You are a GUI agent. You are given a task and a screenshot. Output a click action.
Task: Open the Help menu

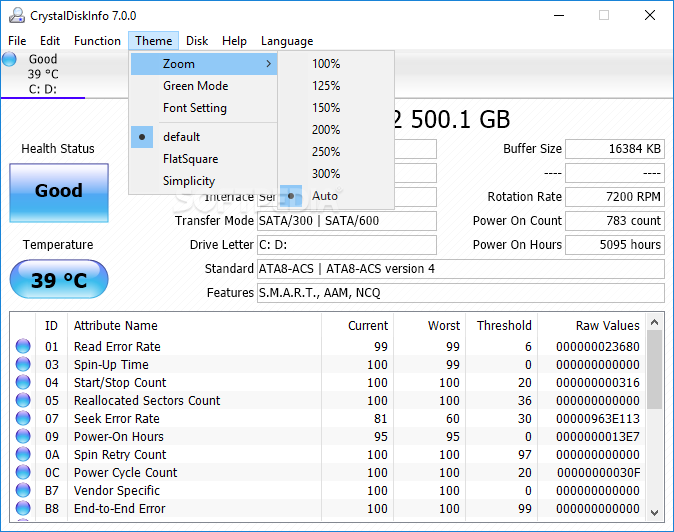click(234, 41)
